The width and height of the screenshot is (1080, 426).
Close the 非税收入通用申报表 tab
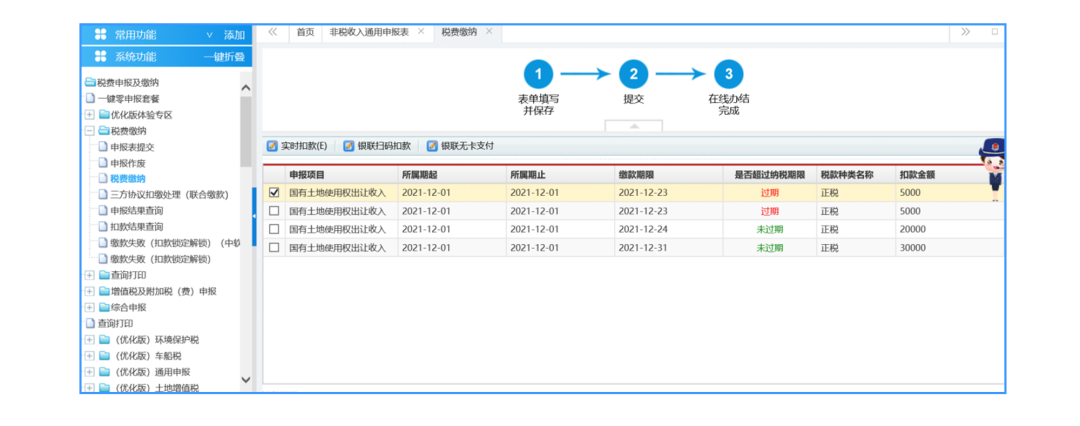tap(421, 31)
